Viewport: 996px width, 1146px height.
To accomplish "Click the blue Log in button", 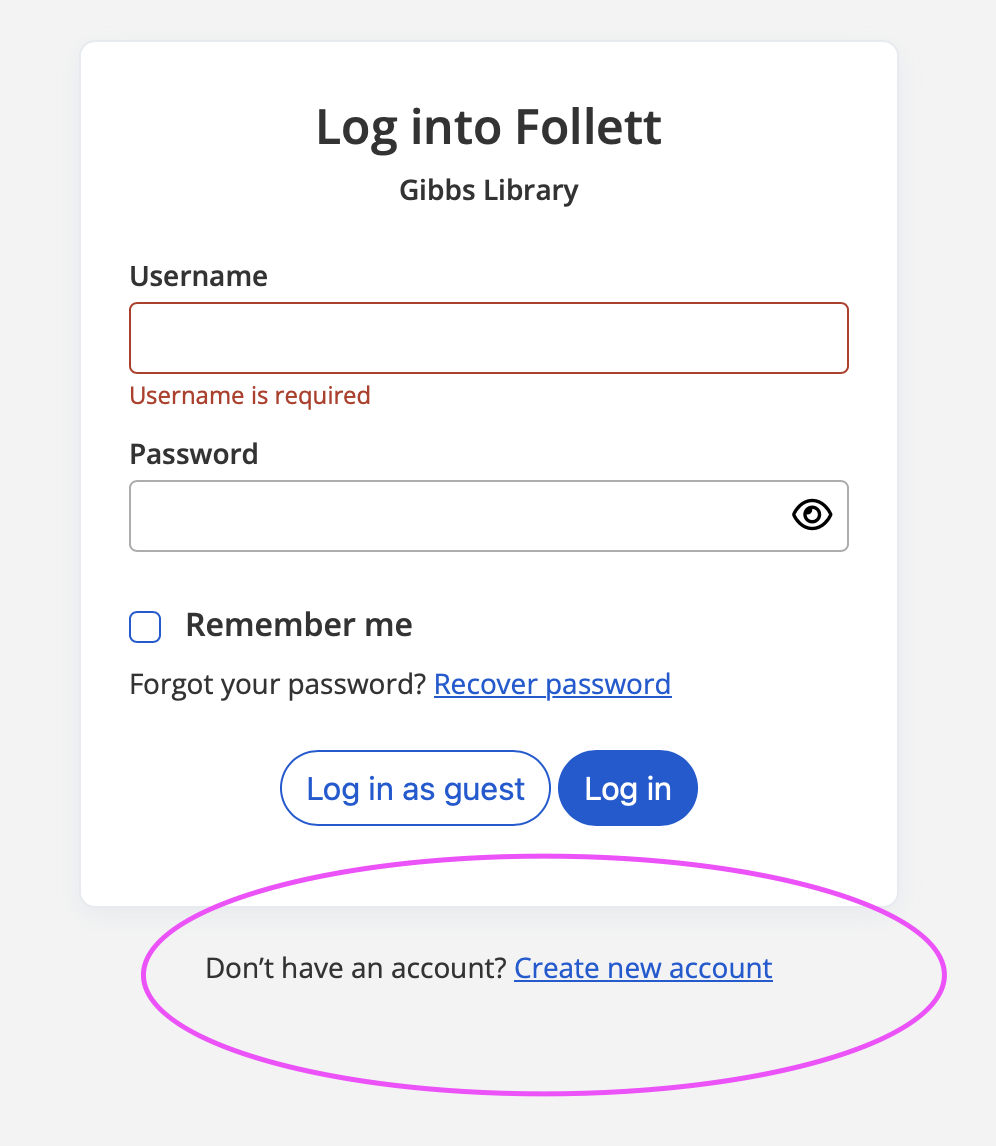I will 627,788.
